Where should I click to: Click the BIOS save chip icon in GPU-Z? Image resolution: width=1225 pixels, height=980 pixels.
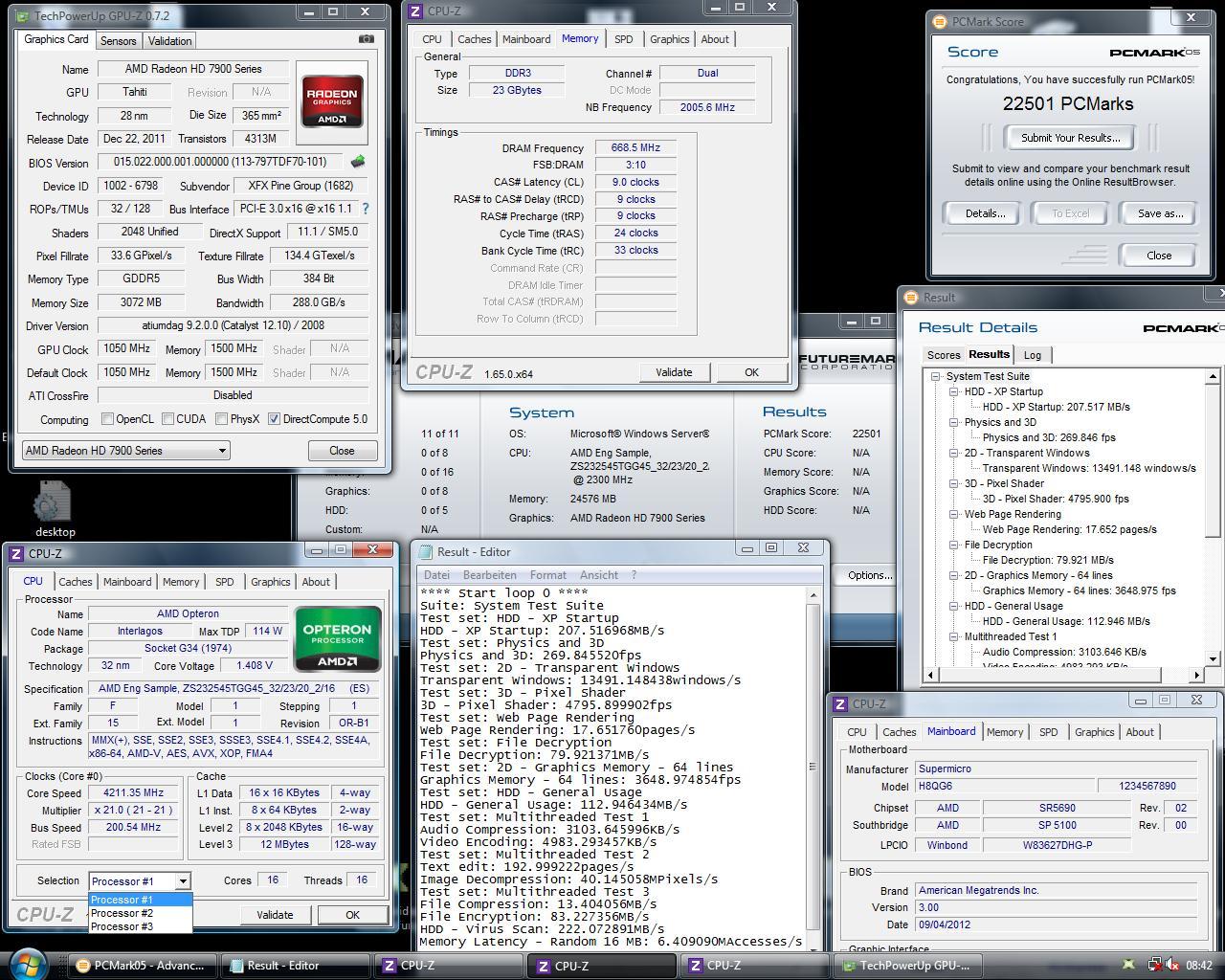[x=358, y=162]
